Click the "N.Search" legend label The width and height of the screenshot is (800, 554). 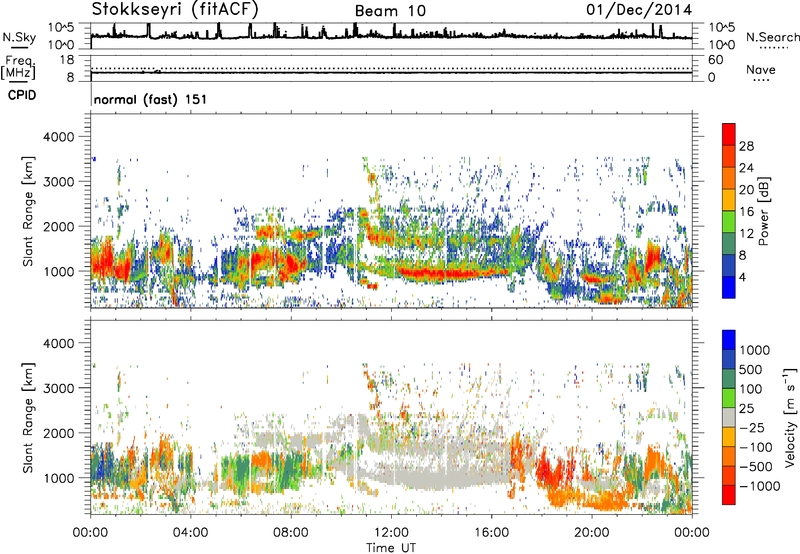click(772, 37)
